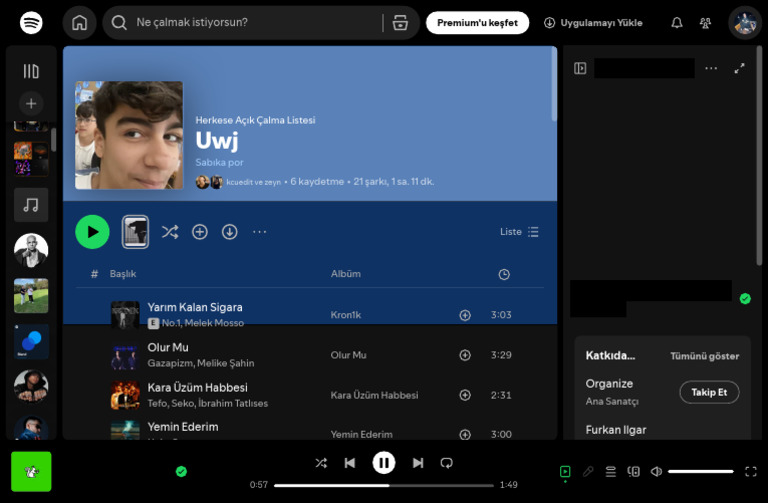Open the playlist preview thumbnail beside play button
The height and width of the screenshot is (503, 768).
point(135,232)
